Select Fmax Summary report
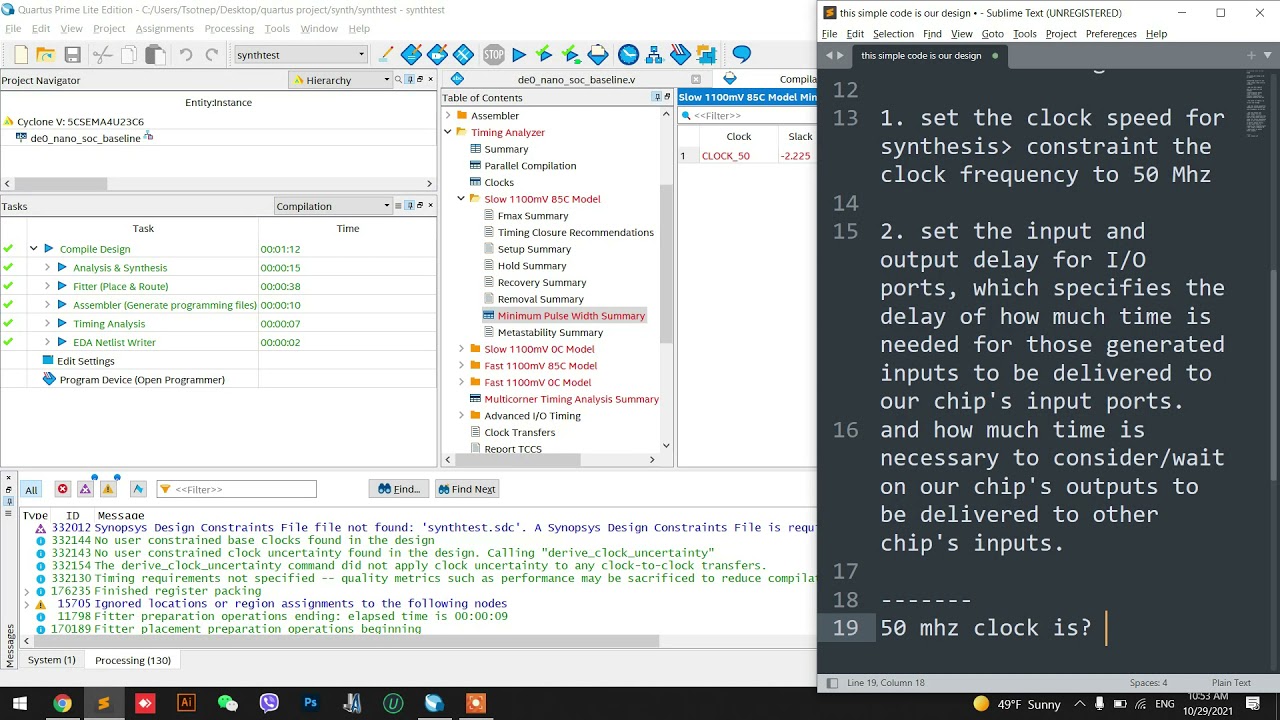The image size is (1280, 720). point(533,216)
